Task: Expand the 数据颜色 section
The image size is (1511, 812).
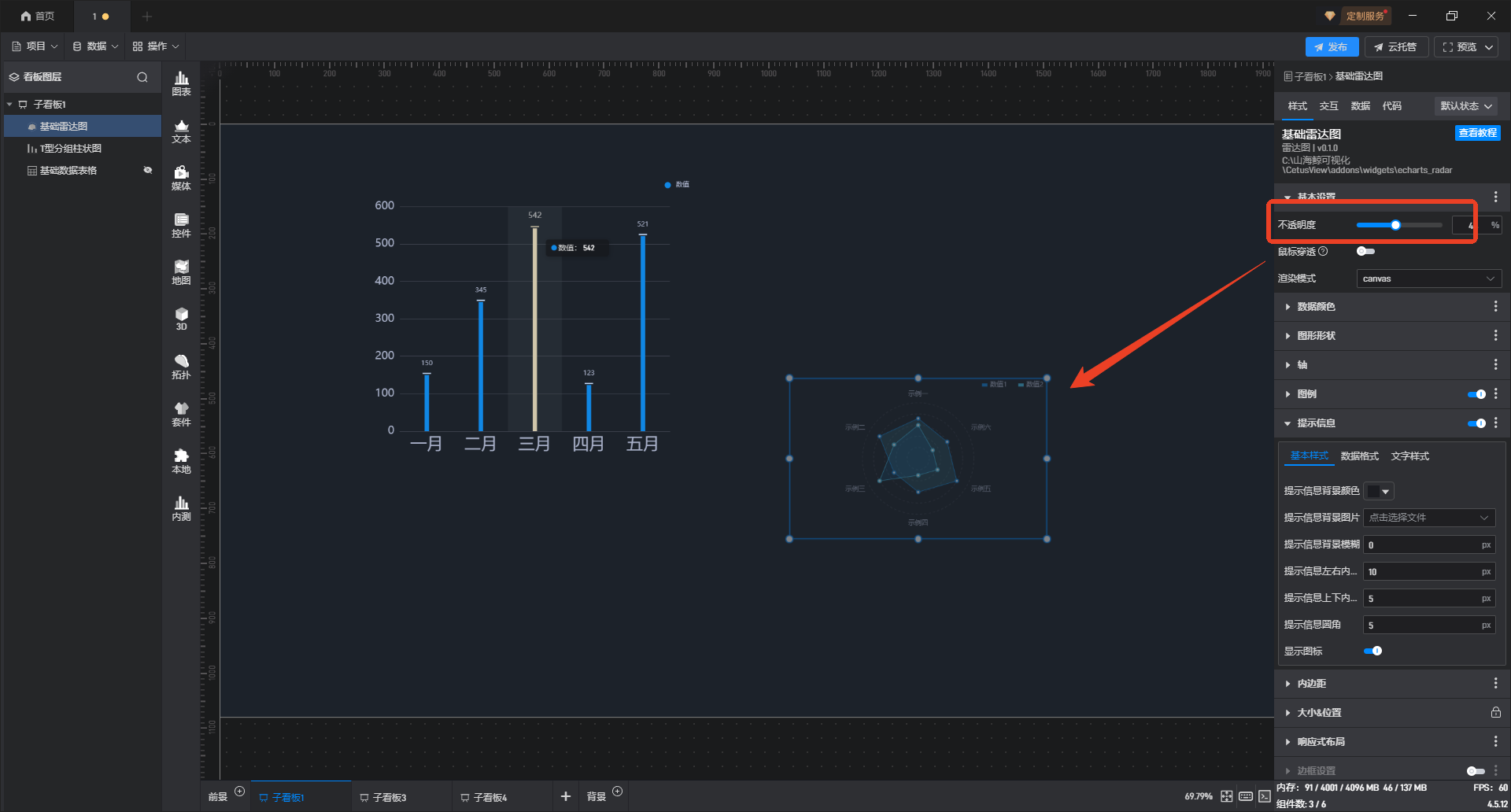Action: click(x=1316, y=307)
